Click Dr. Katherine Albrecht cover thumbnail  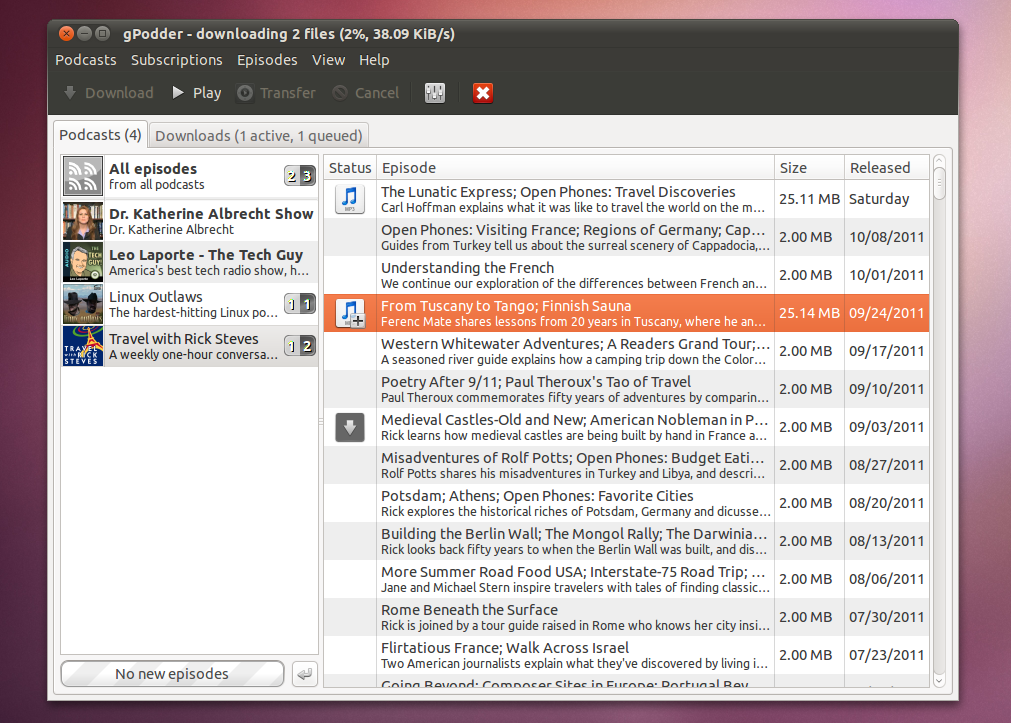coord(83,221)
